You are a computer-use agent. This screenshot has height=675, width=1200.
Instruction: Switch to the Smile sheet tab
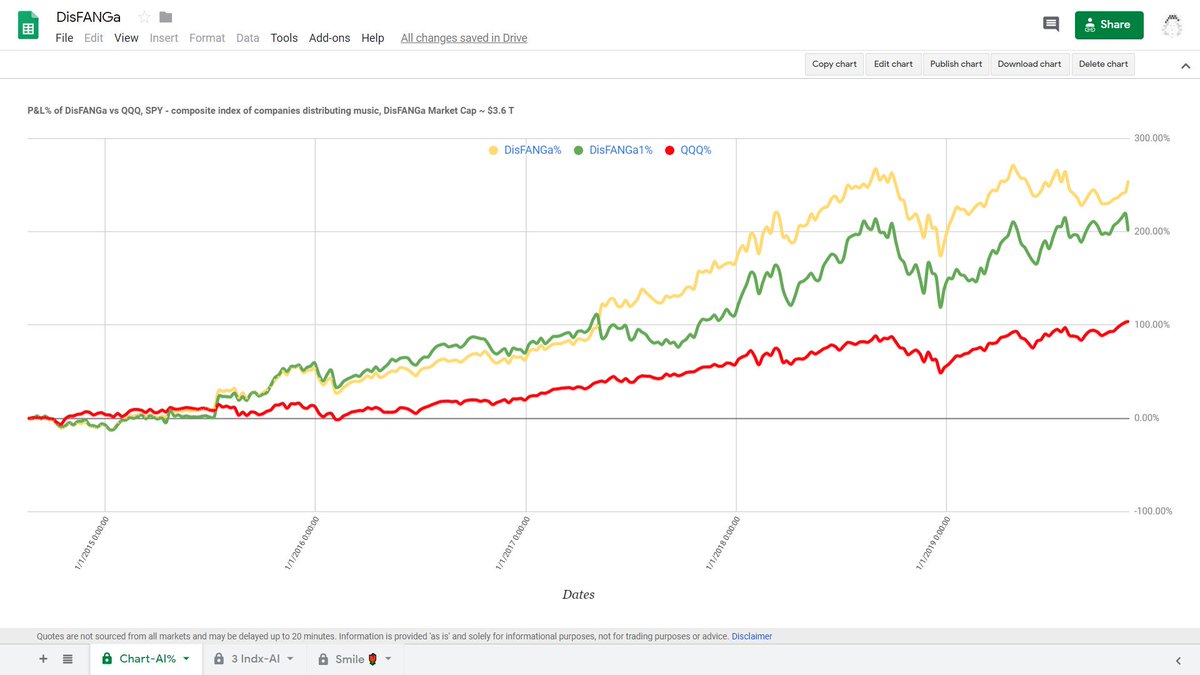coord(354,659)
